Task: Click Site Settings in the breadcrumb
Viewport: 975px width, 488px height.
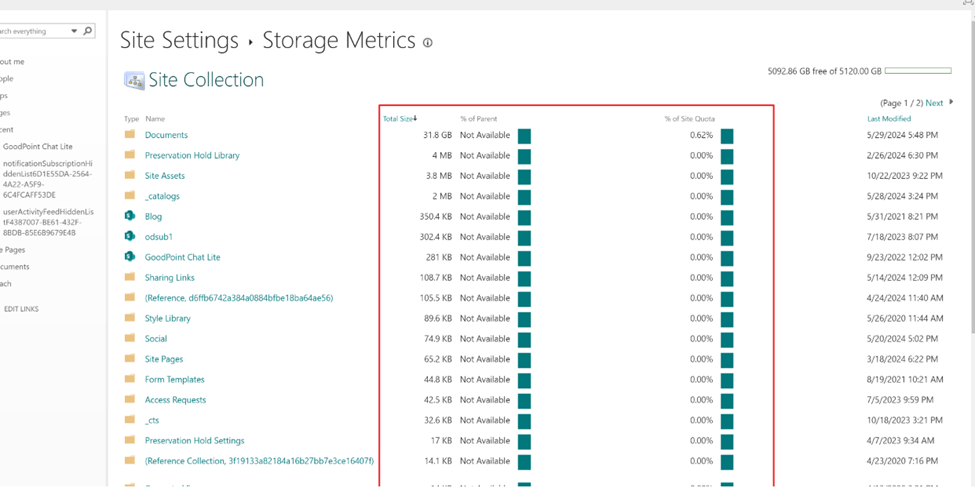Action: point(179,40)
